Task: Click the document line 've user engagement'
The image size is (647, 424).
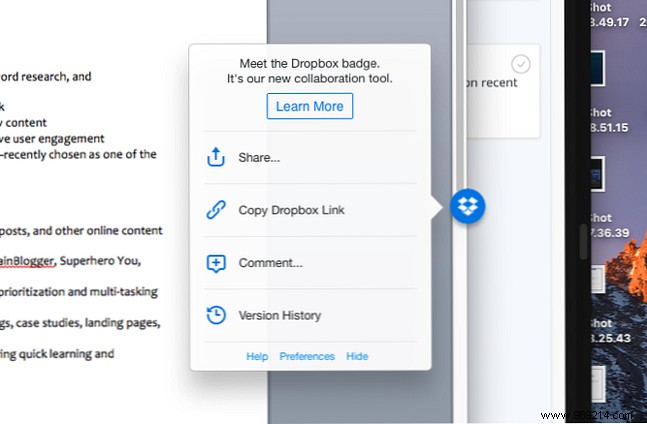Action: pyautogui.click(x=52, y=139)
